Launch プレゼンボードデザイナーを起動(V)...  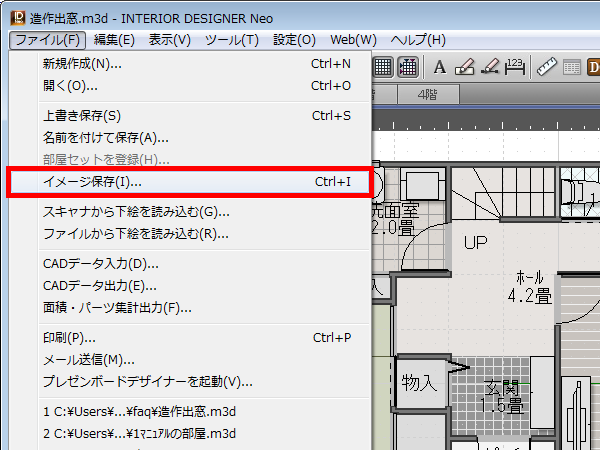(147, 381)
